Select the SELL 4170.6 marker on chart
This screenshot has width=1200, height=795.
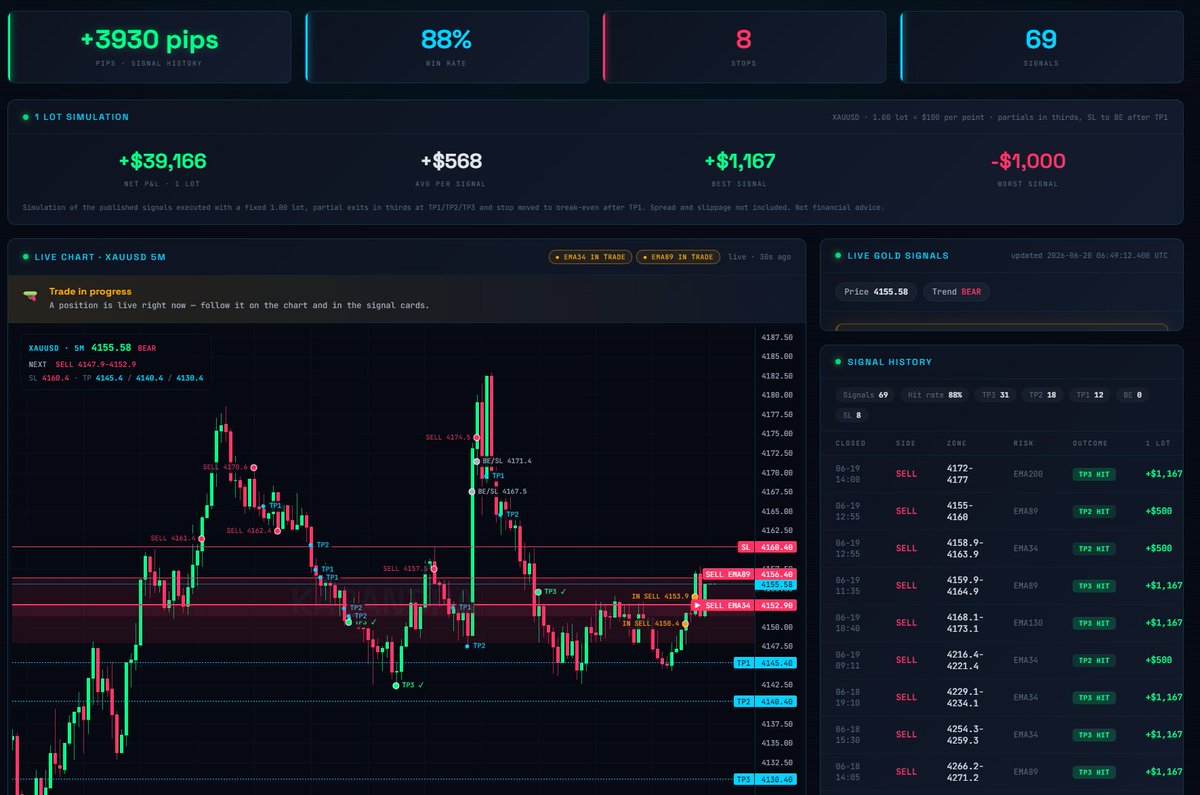[x=254, y=467]
